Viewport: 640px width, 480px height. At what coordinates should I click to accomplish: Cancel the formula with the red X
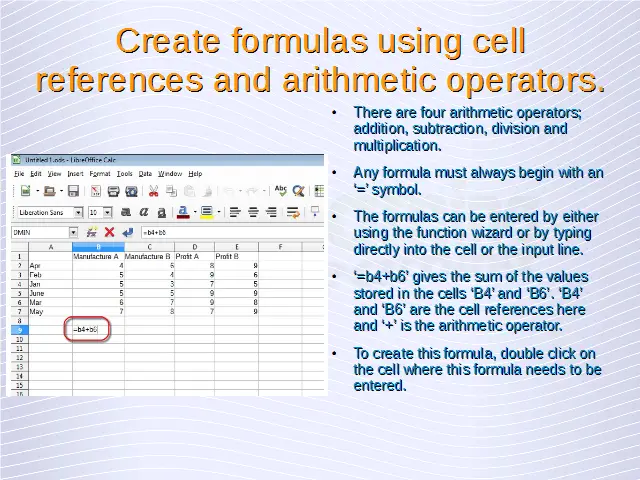[x=109, y=232]
